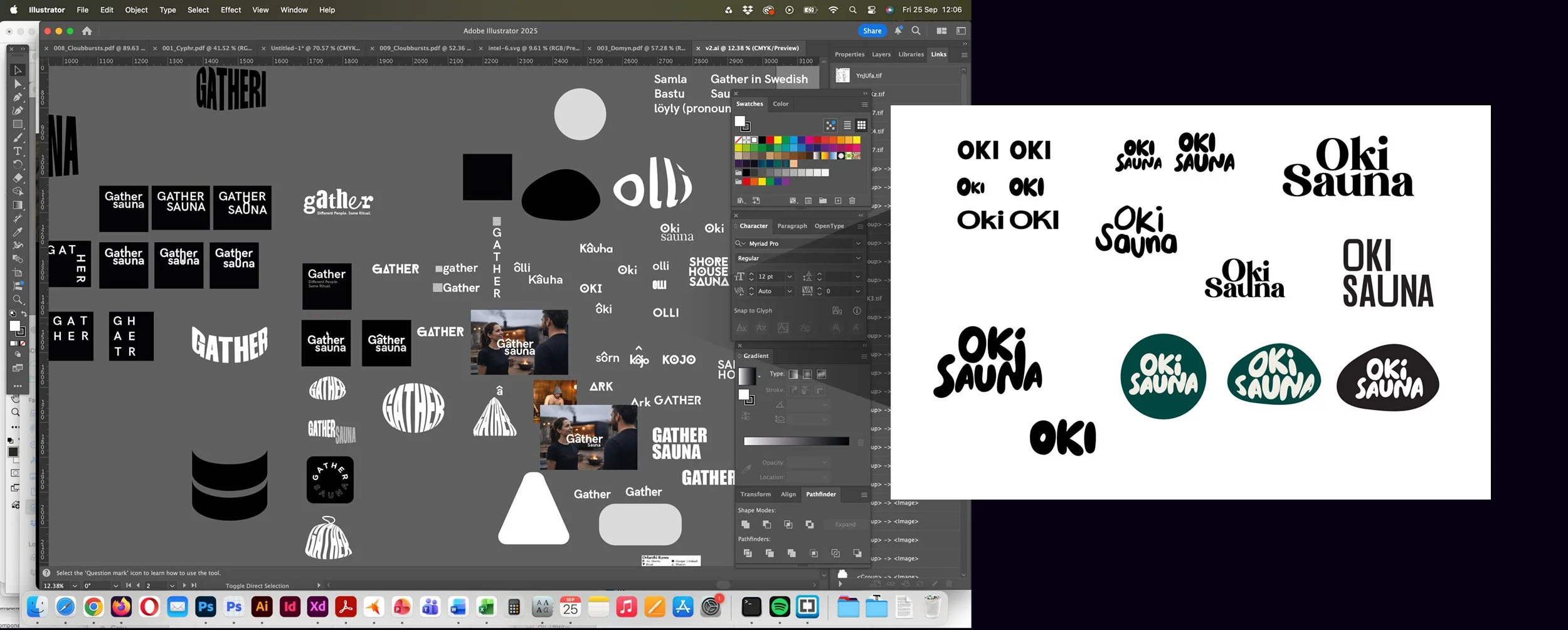Open the kerning Auto dropdown
Image resolution: width=1568 pixels, height=630 pixels.
tap(790, 291)
